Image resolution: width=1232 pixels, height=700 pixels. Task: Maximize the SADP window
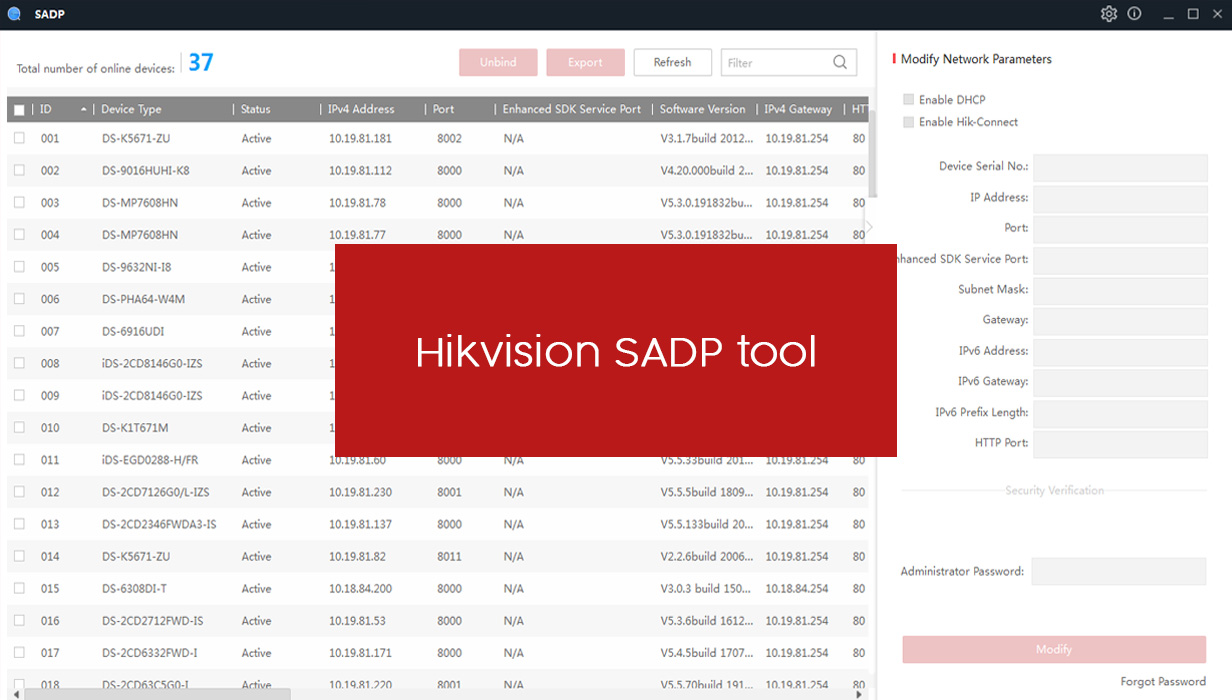(x=1193, y=14)
